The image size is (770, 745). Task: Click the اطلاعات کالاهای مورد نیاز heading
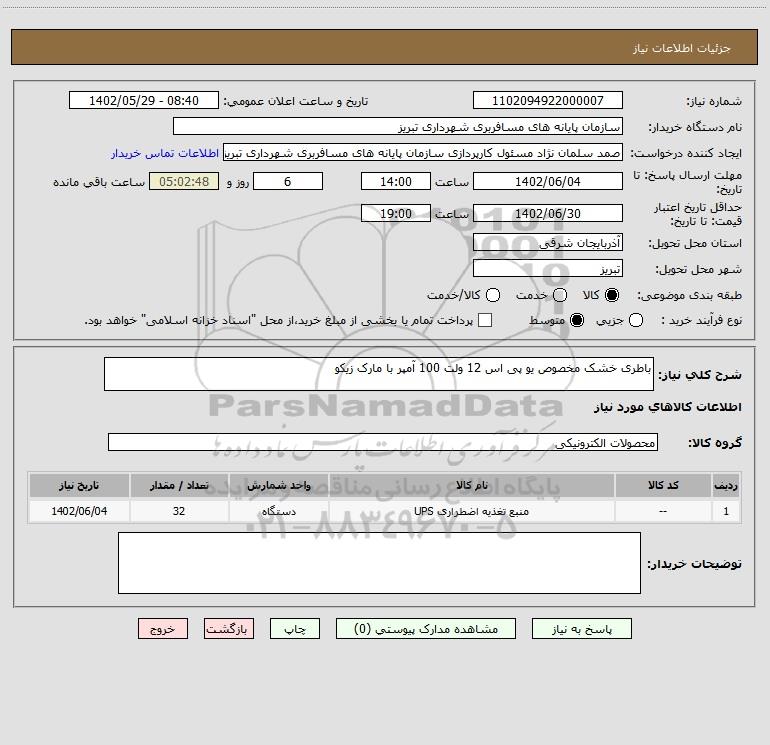coord(667,407)
